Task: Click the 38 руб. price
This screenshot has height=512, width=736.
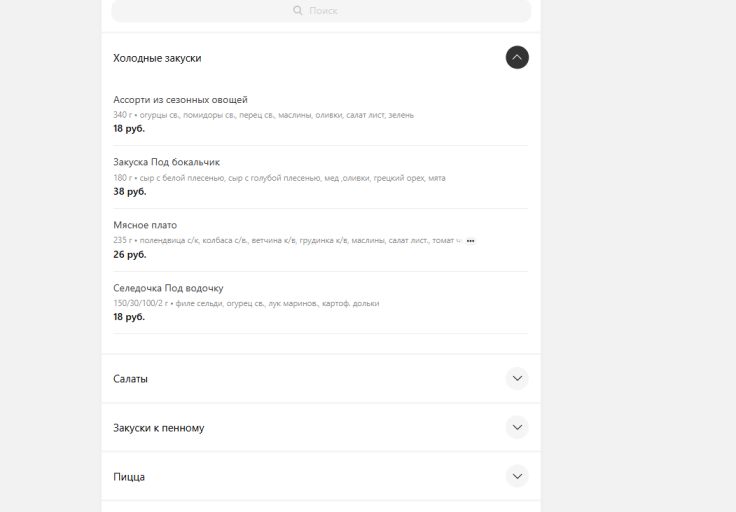Action: (x=130, y=191)
